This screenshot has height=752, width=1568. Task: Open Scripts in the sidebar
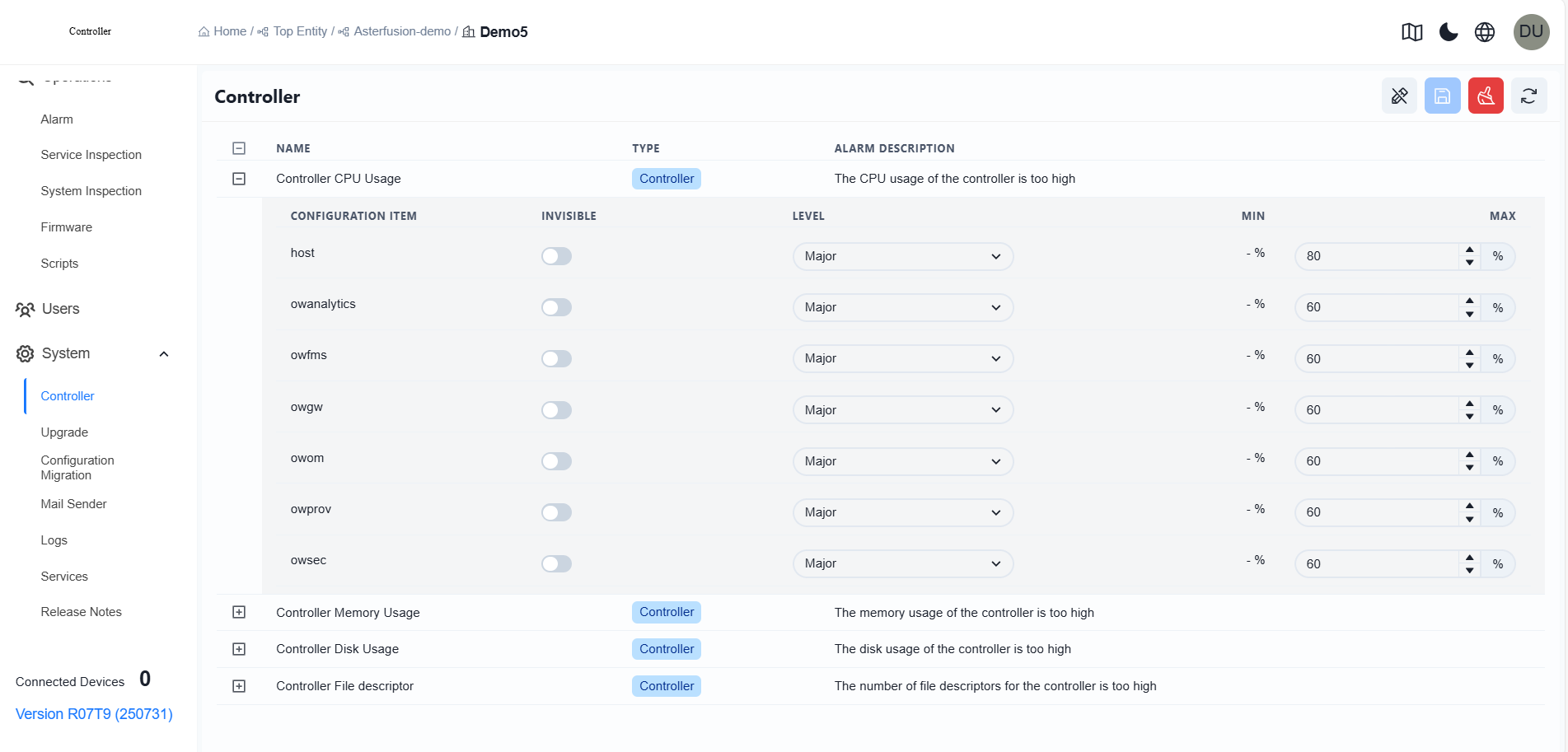[x=59, y=264]
